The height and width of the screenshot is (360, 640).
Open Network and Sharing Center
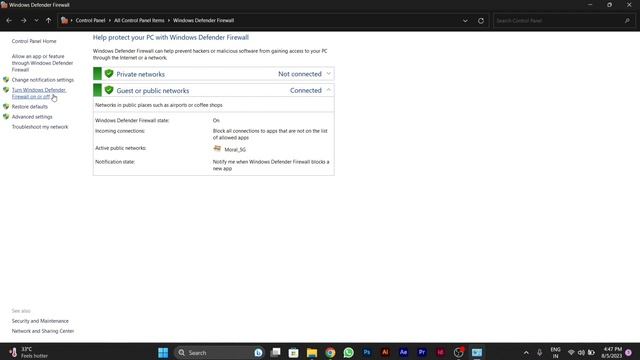click(43, 331)
